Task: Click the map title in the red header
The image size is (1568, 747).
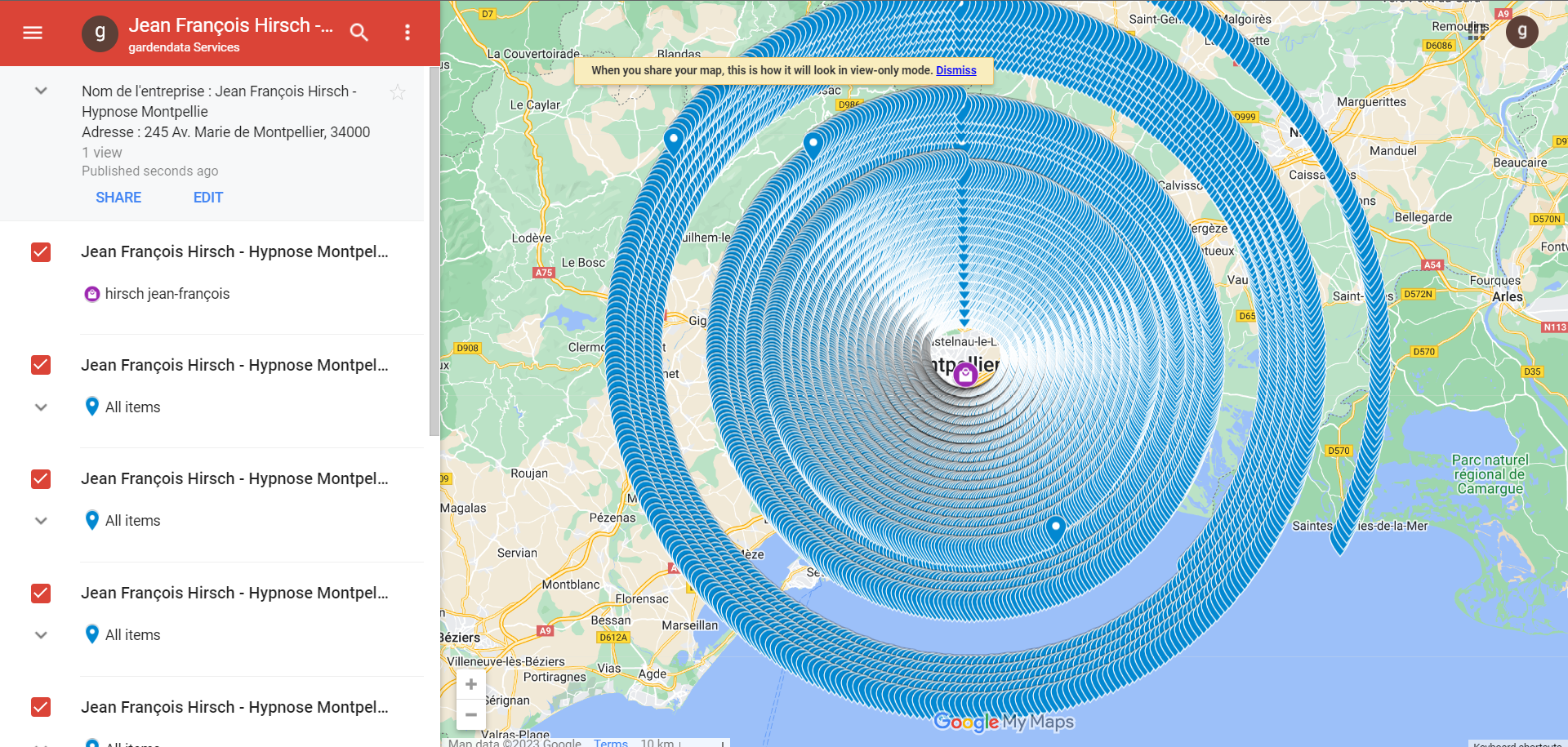Action: pyautogui.click(x=231, y=25)
